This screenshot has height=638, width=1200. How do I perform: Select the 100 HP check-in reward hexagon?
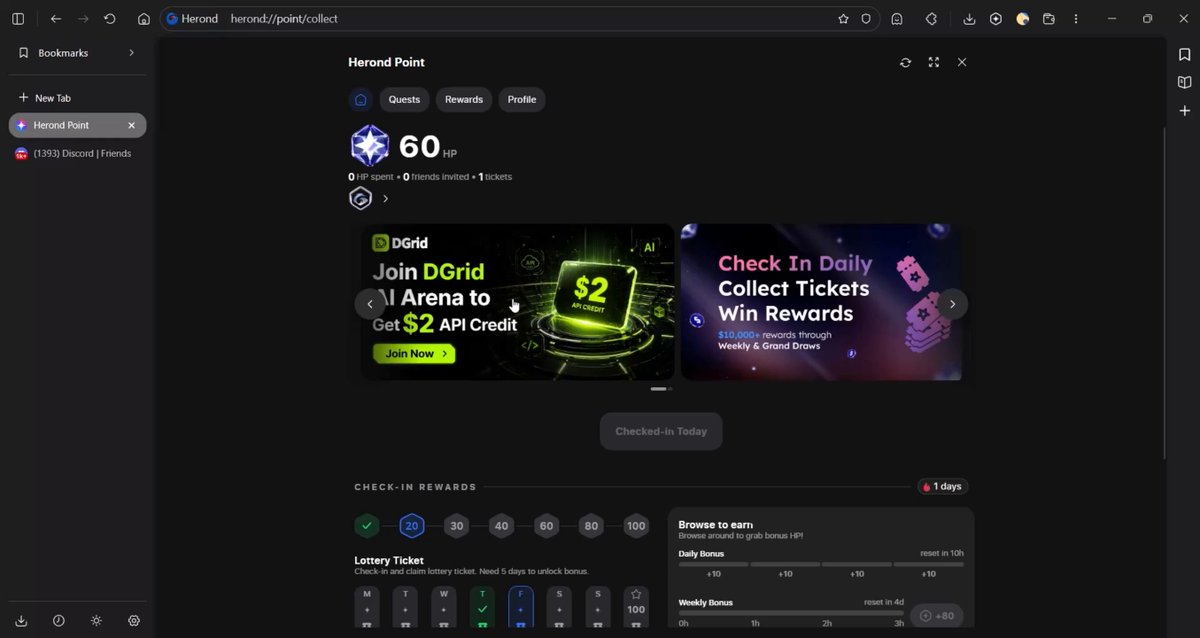[635, 525]
